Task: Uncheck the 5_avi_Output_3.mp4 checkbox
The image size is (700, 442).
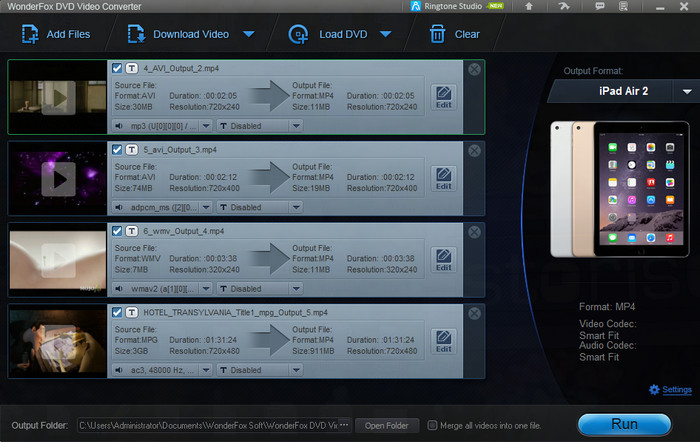Action: click(x=117, y=150)
